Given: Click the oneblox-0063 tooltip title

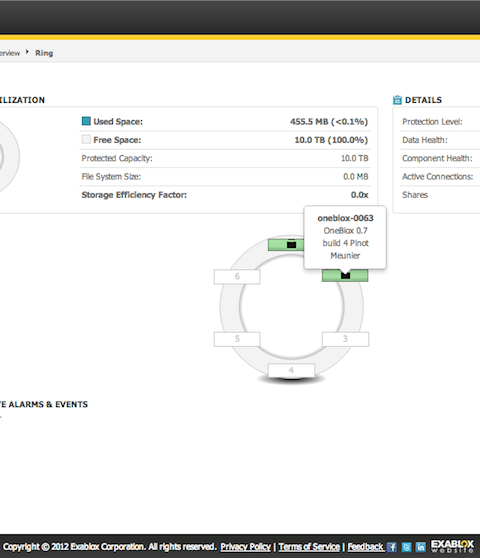Looking at the screenshot, I should coord(345,218).
